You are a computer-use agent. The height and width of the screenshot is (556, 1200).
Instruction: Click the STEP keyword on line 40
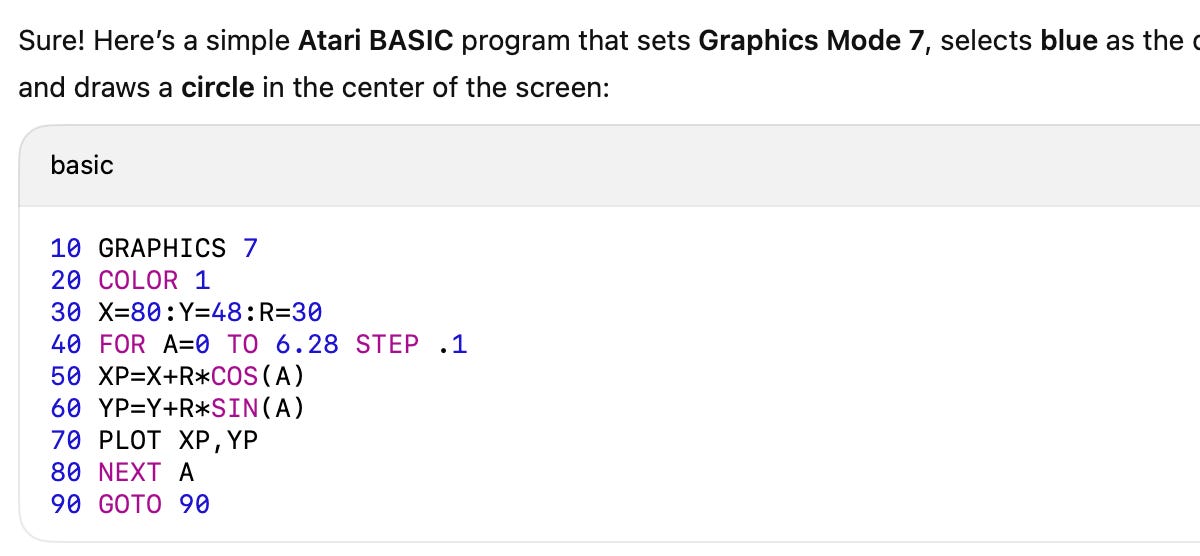(387, 345)
